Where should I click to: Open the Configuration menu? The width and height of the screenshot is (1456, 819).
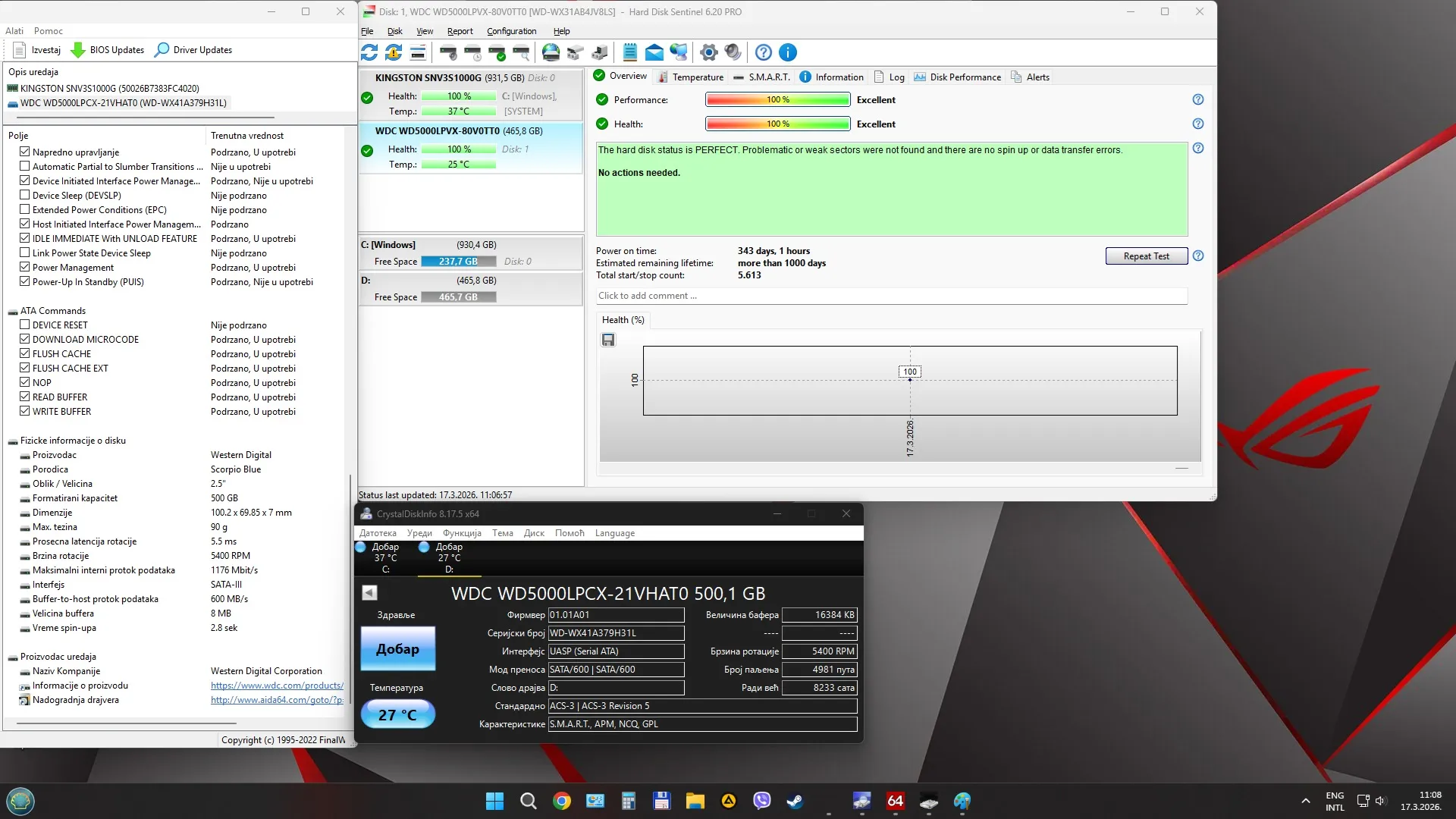tap(511, 31)
